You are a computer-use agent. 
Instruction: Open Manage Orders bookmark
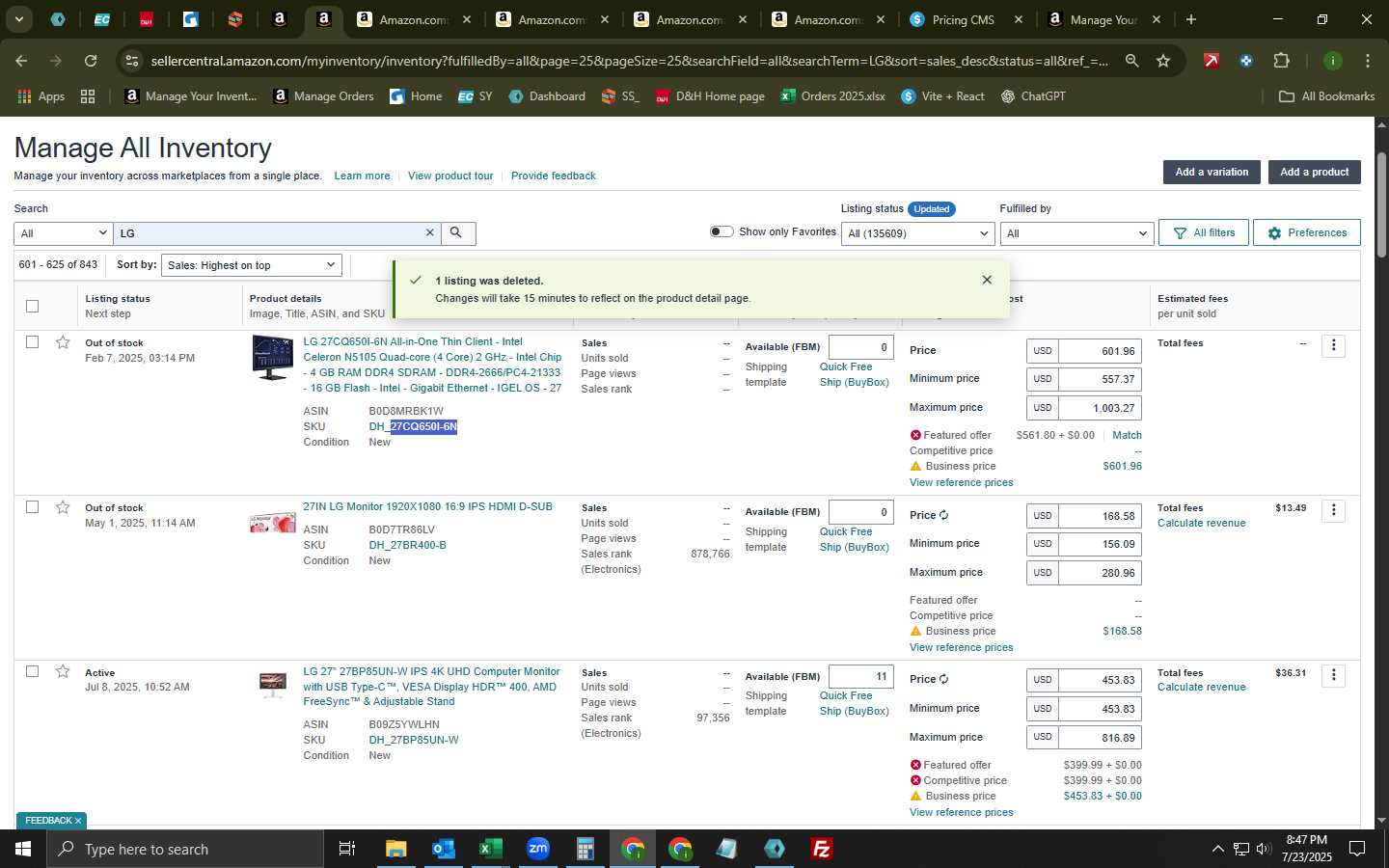[x=324, y=96]
